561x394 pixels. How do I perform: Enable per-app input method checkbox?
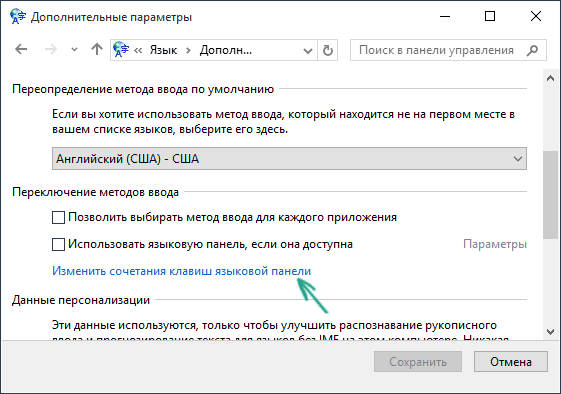tap(58, 217)
